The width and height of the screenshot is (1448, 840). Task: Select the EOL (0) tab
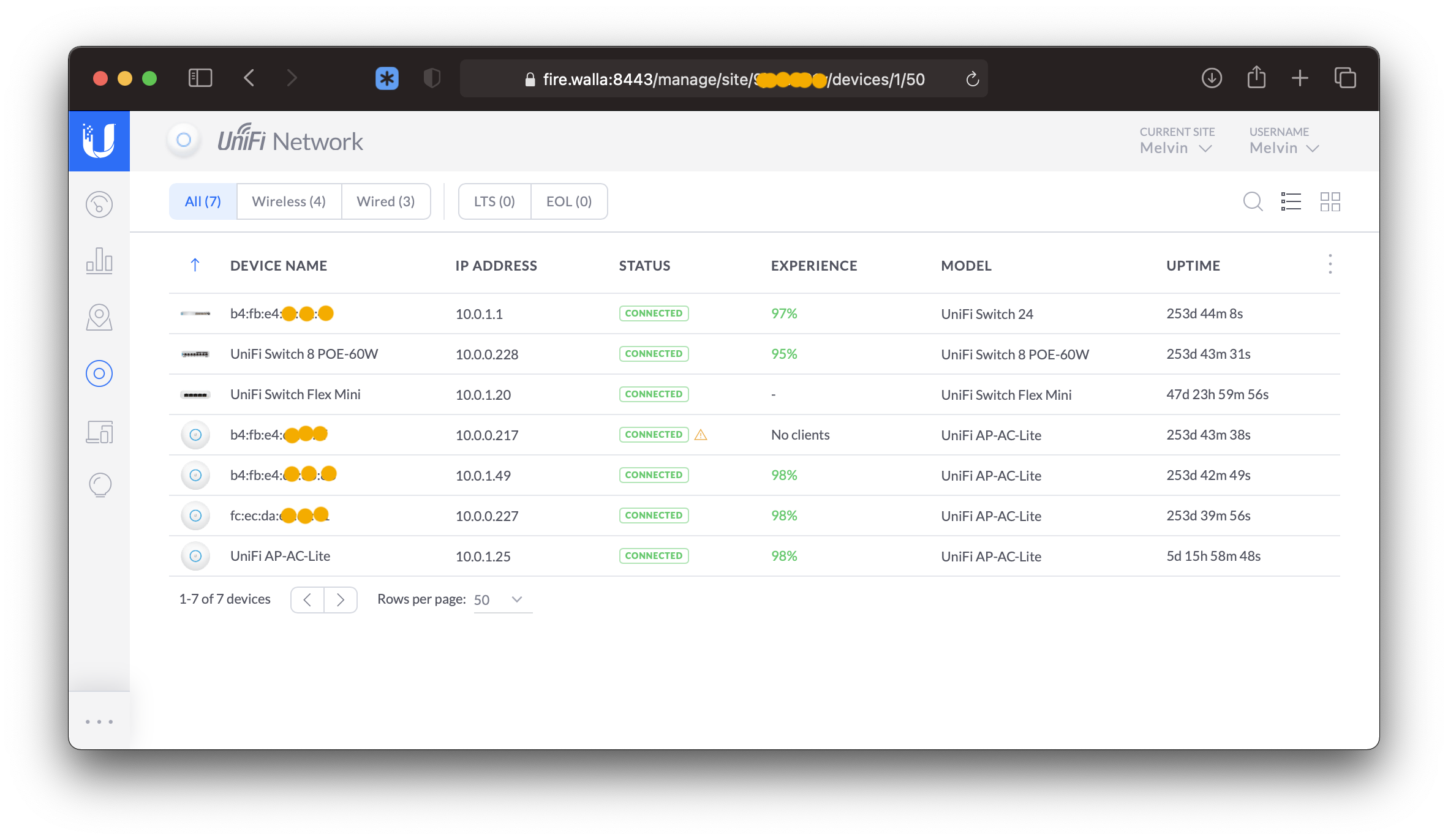coord(569,201)
